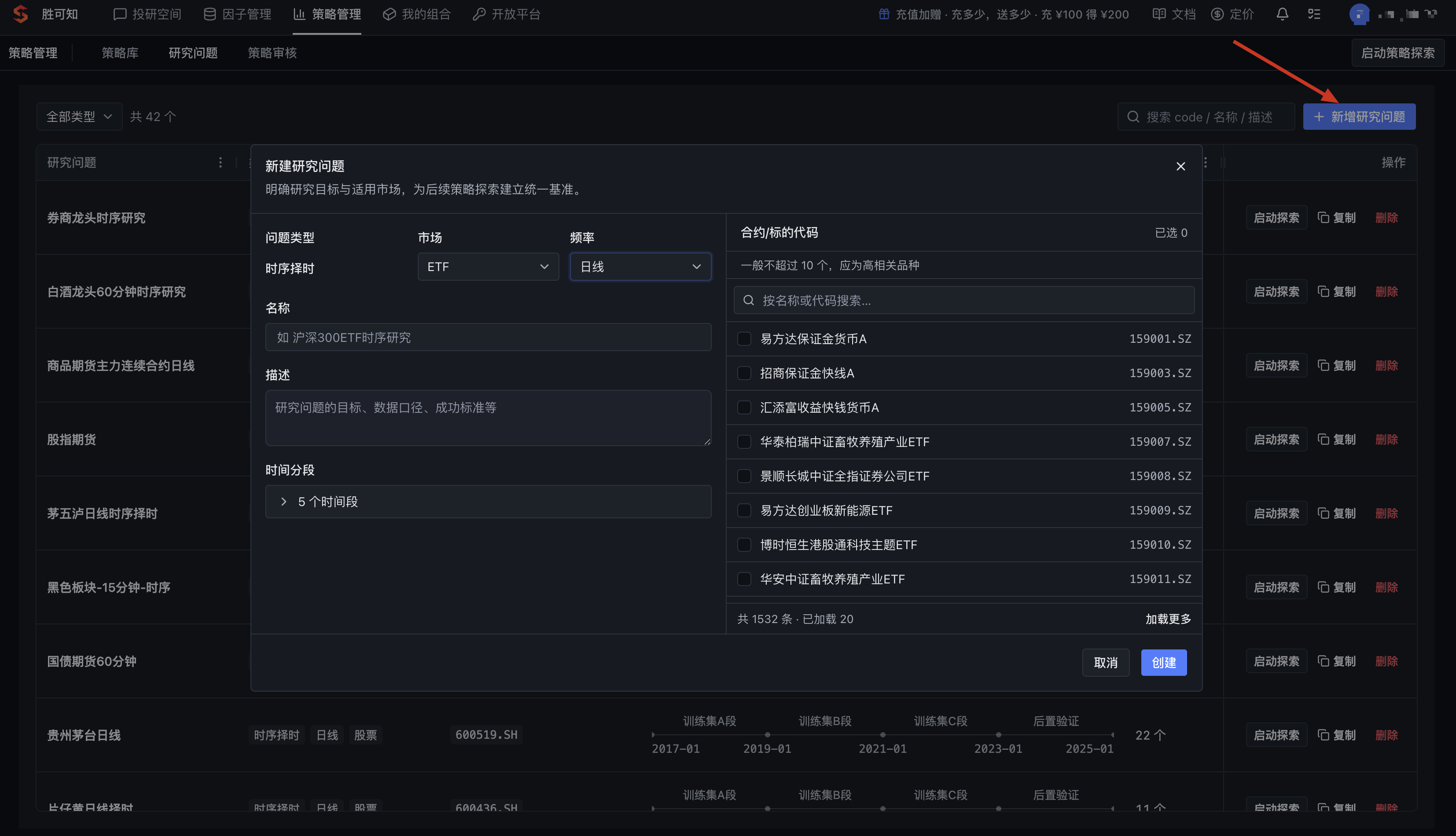This screenshot has width=1456, height=836.
Task: Click the search icon in 合约 search box
Action: click(x=748, y=300)
